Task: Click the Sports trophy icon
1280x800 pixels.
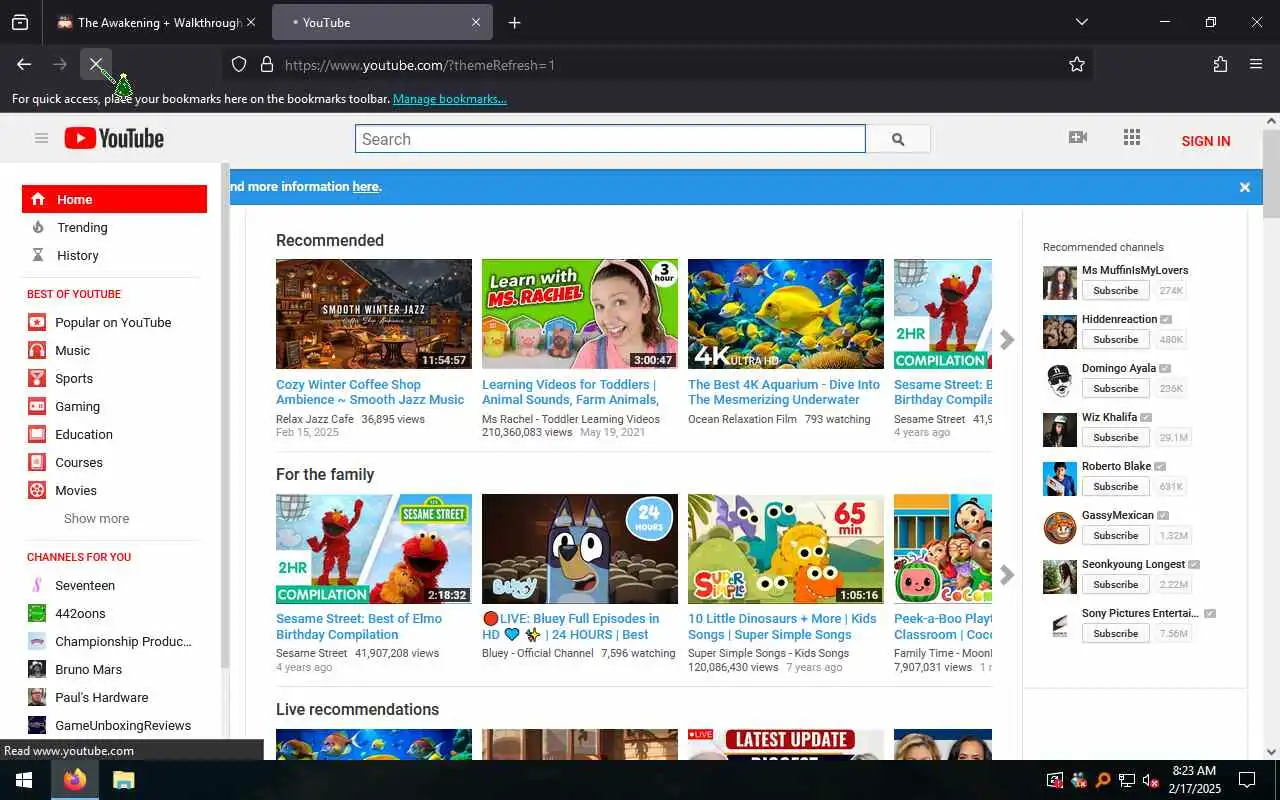Action: tap(37, 378)
